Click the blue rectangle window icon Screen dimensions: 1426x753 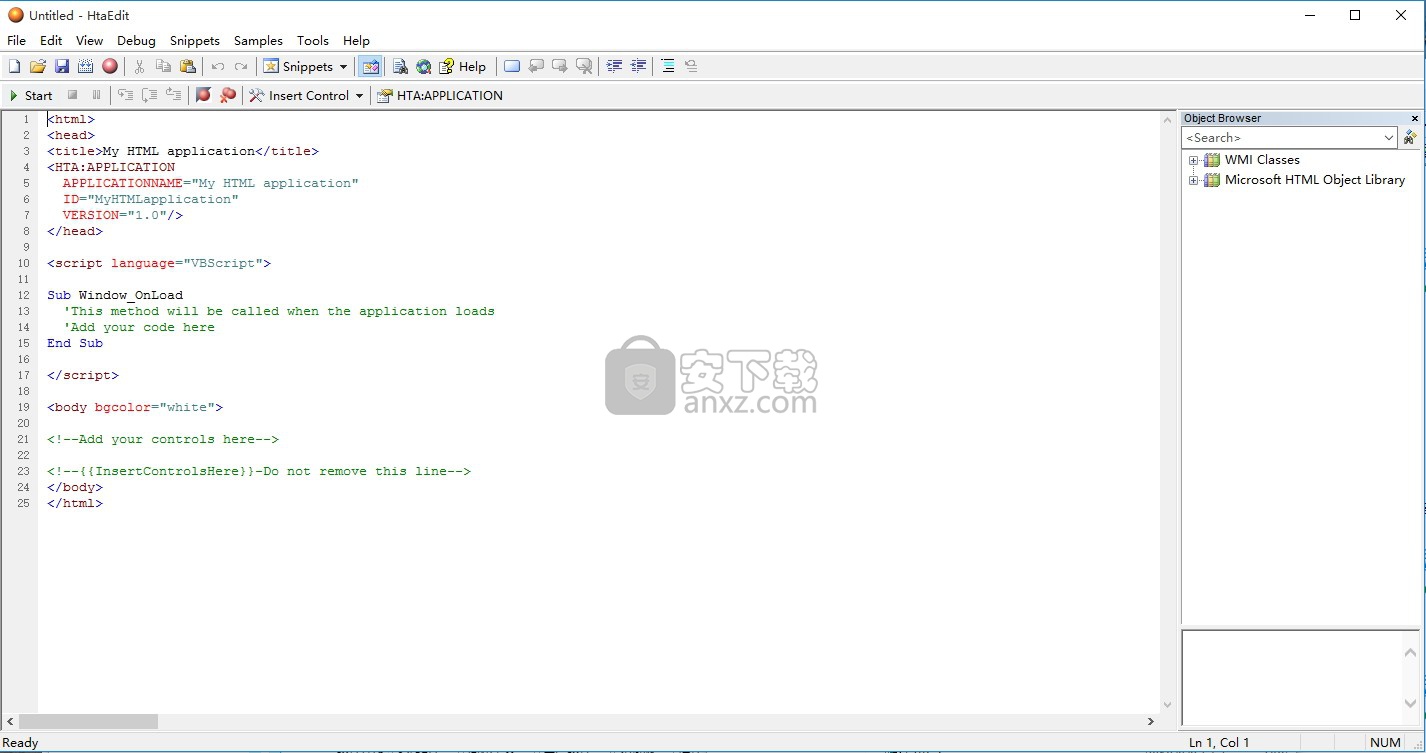click(512, 67)
